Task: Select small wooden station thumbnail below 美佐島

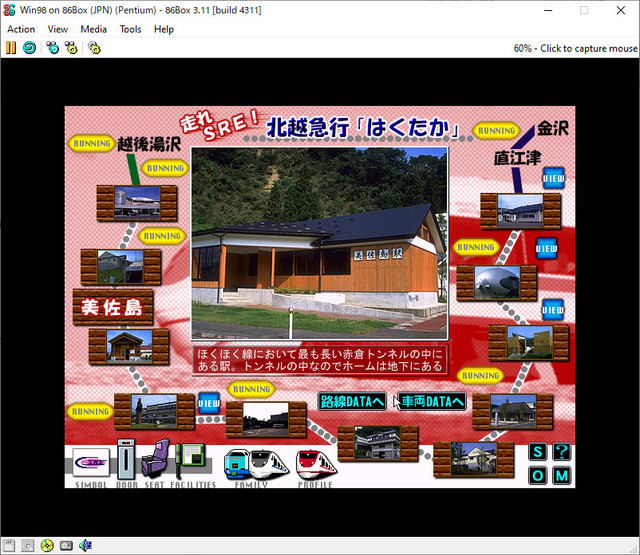Action: [129, 346]
